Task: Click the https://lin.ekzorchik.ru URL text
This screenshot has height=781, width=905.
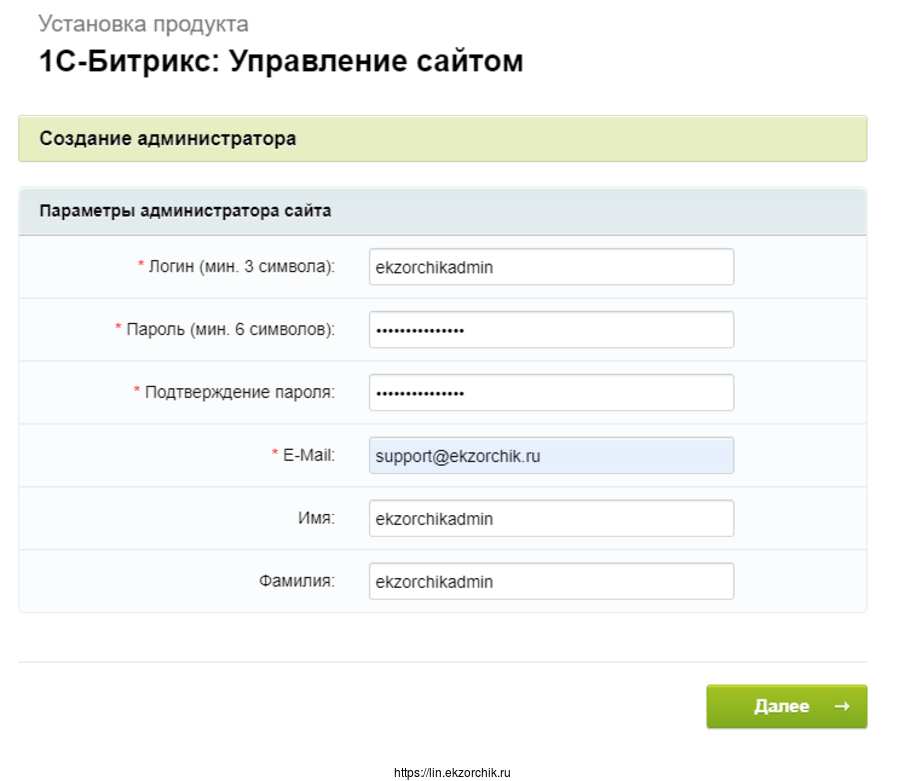Action: [x=452, y=773]
